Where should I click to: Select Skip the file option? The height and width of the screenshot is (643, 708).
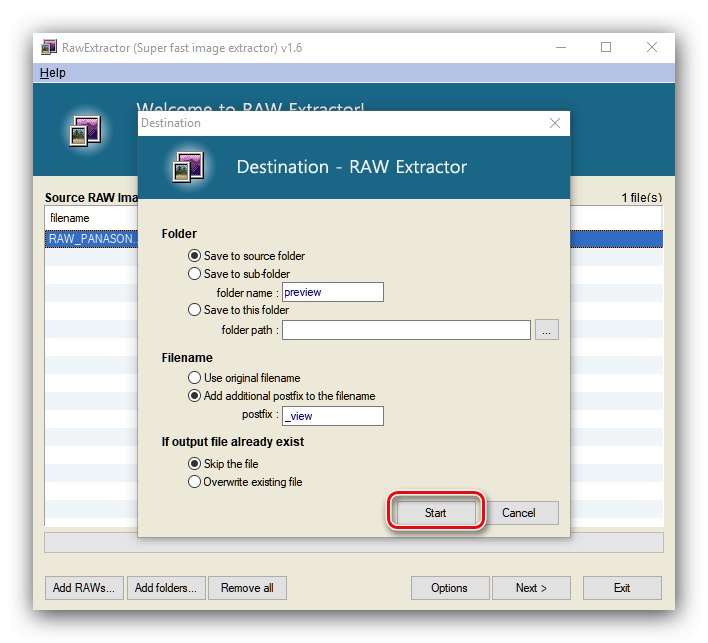223,464
